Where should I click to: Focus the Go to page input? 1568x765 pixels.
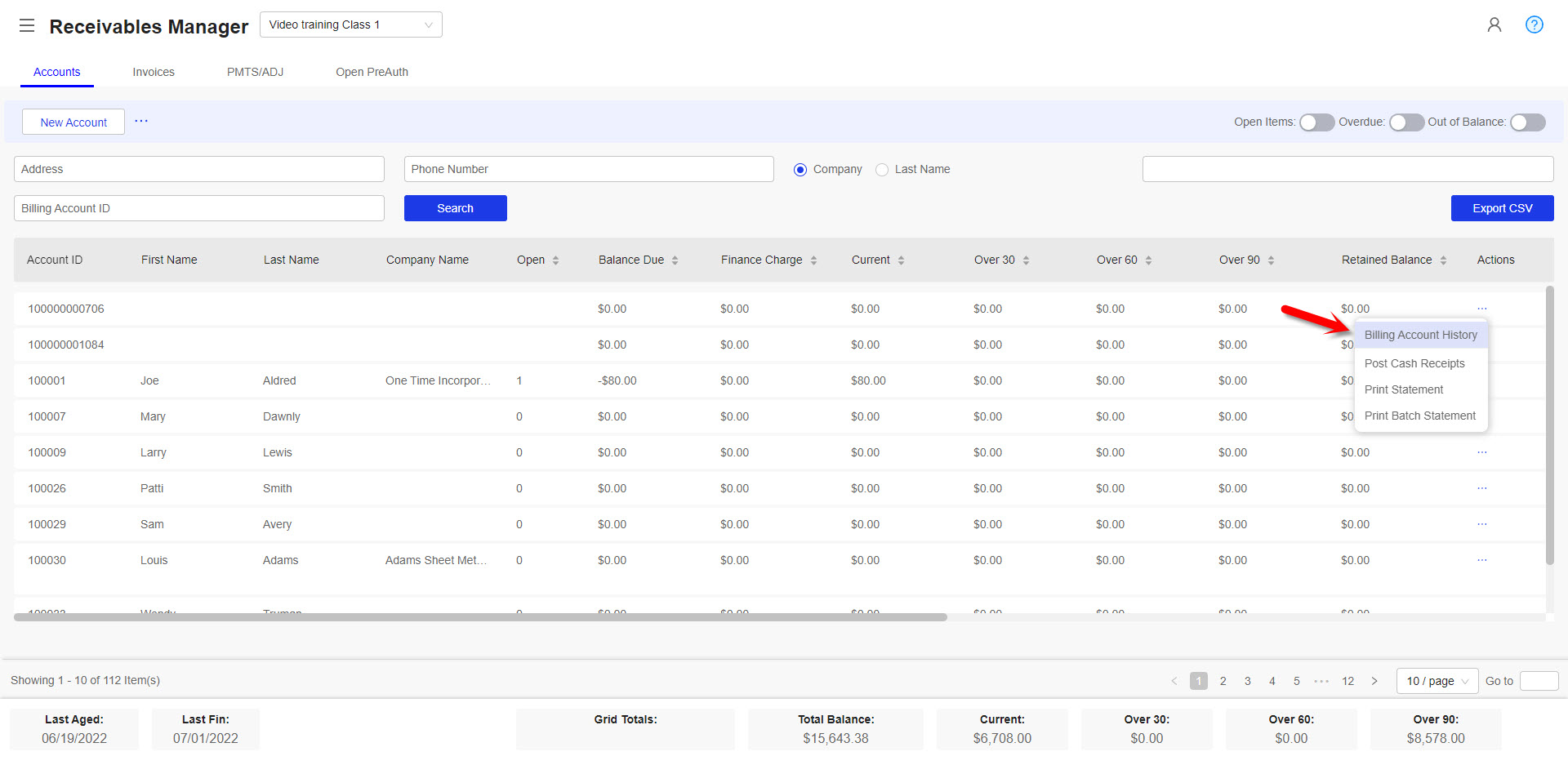point(1539,681)
